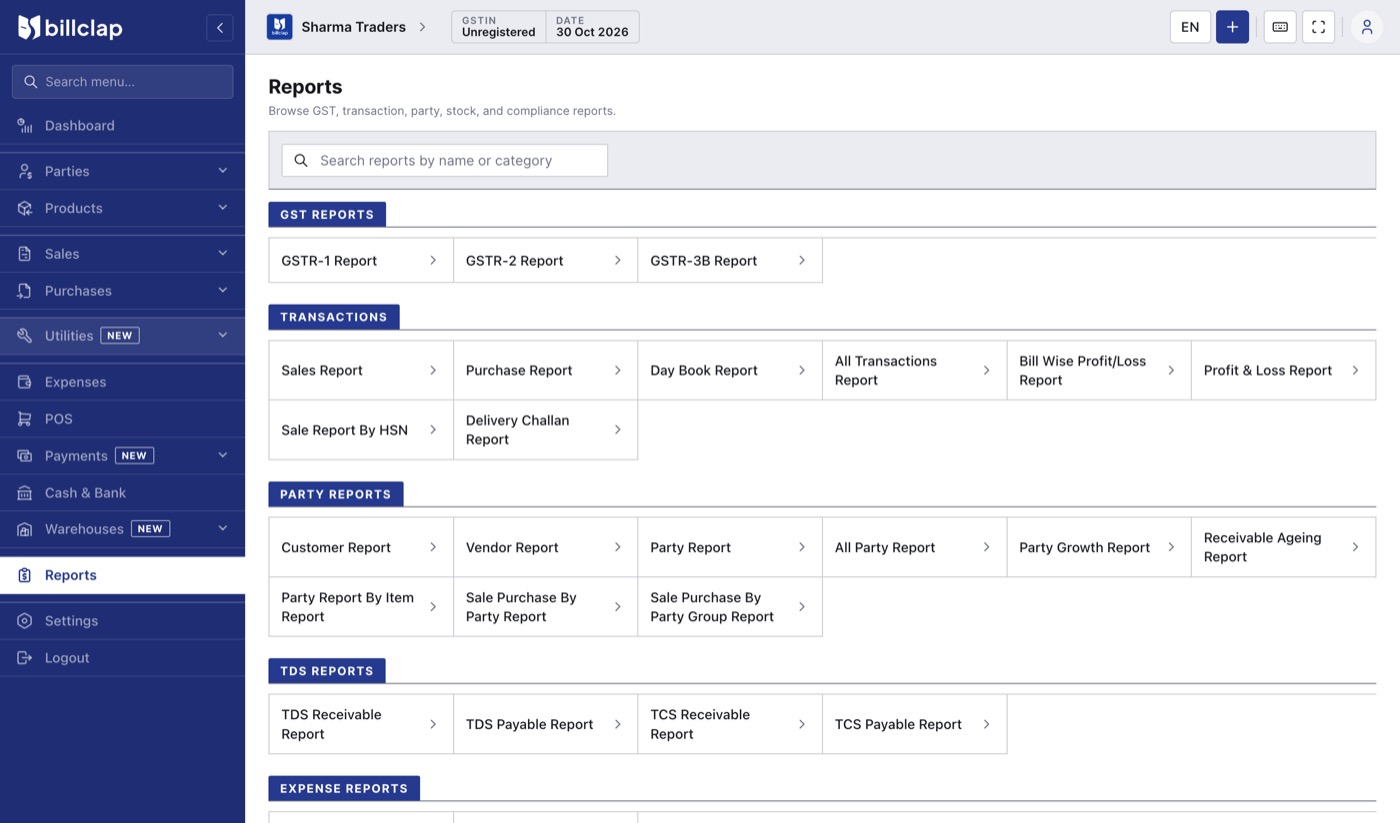This screenshot has height=823, width=1400.
Task: Open the Expenses menu item
Action: click(122, 382)
